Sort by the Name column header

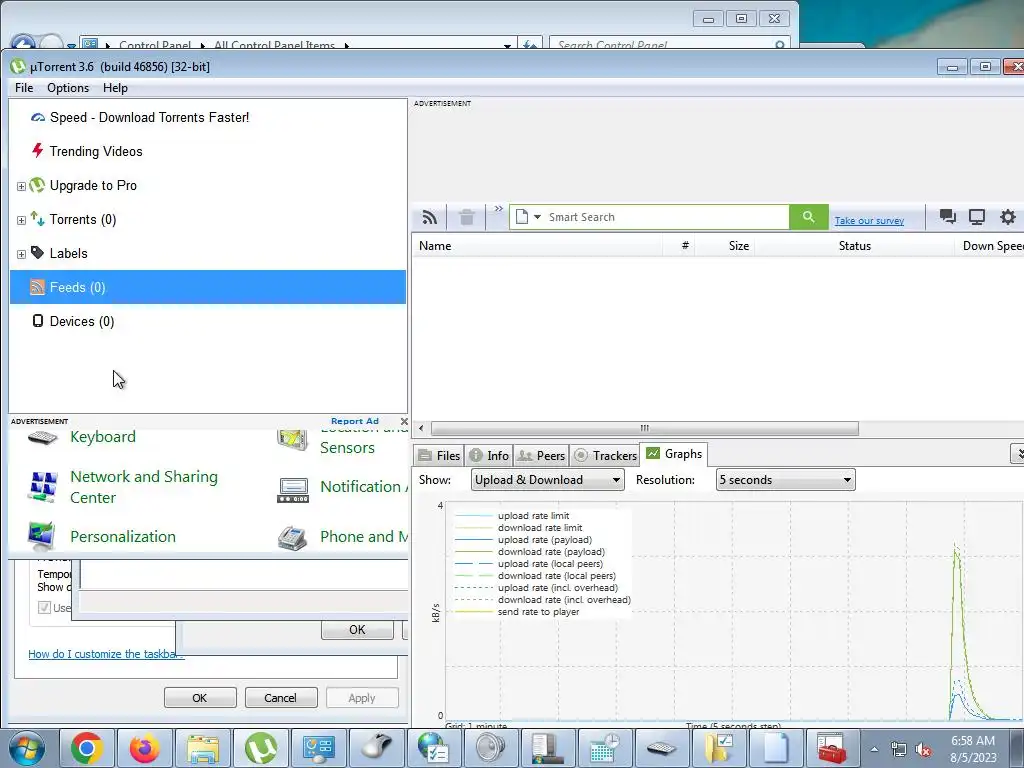click(x=435, y=246)
